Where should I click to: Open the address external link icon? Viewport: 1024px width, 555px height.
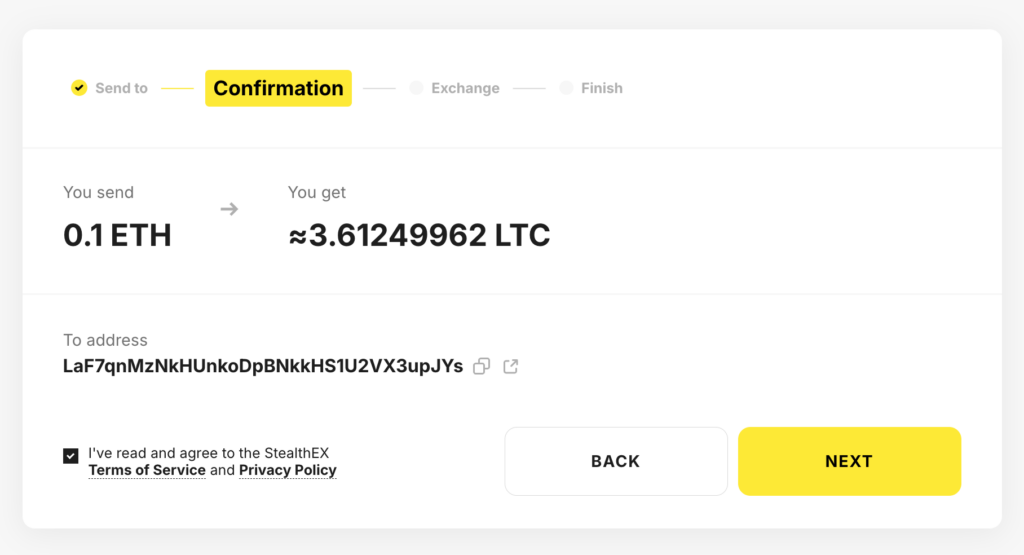(510, 366)
